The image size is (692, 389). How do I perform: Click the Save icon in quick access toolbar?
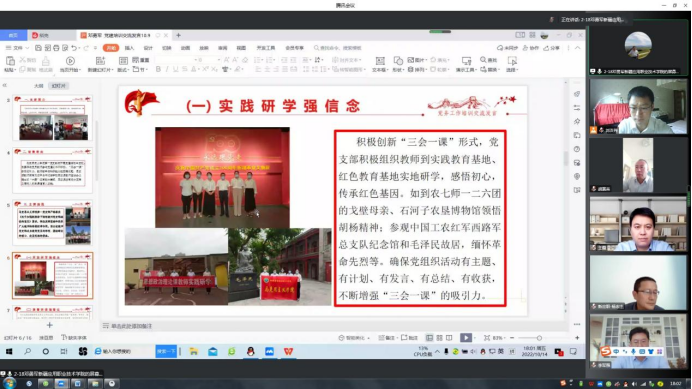click(x=38, y=48)
